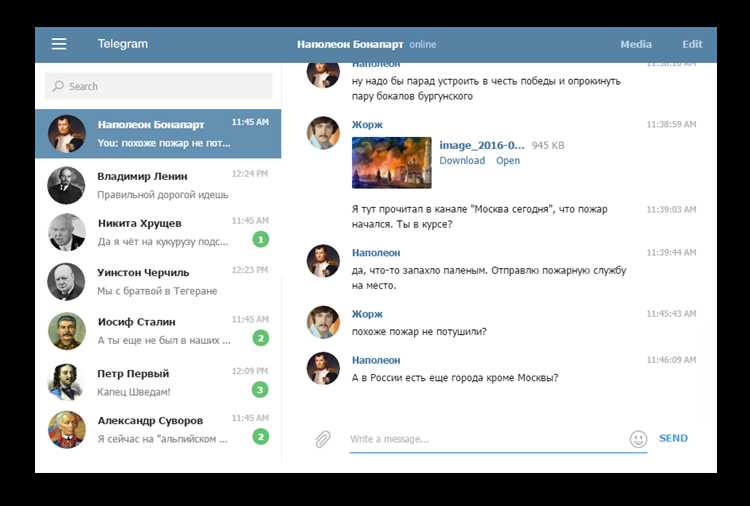Click Edit in the header

click(x=692, y=44)
